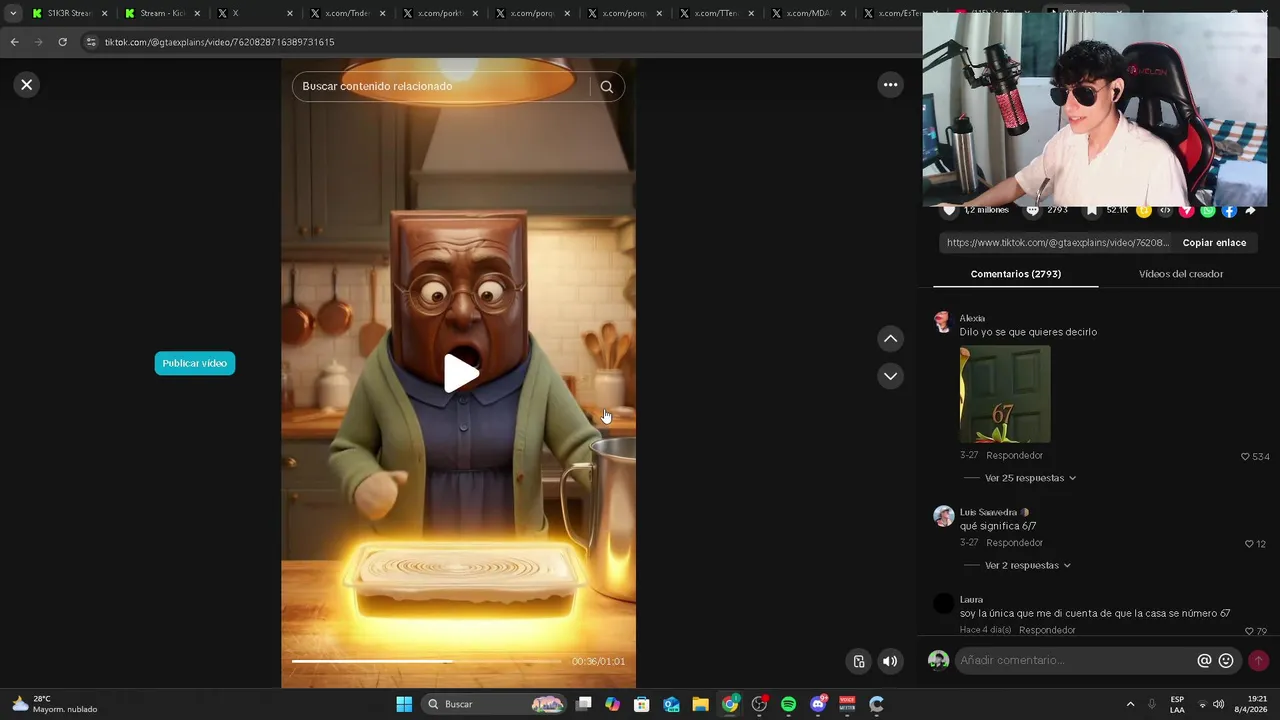The image size is (1280, 720).
Task: Go back in the browser
Action: click(14, 42)
